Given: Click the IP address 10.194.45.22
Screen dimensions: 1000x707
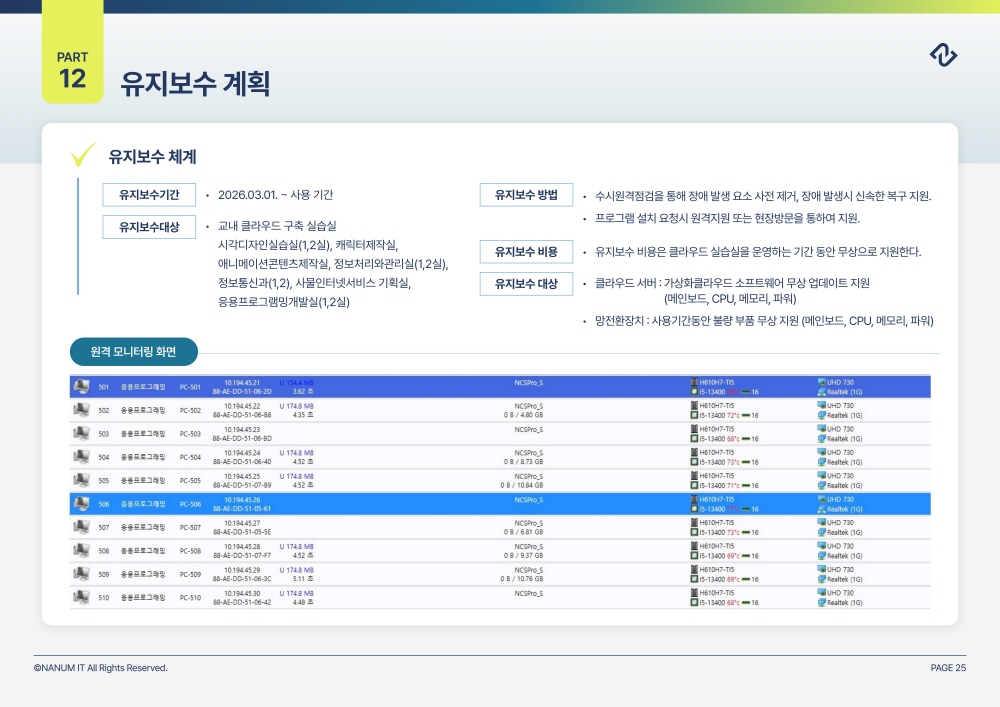Looking at the screenshot, I should tap(242, 406).
